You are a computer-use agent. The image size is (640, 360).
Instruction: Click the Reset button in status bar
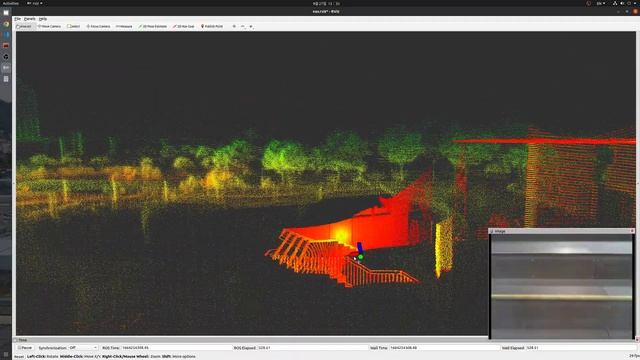click(19, 356)
